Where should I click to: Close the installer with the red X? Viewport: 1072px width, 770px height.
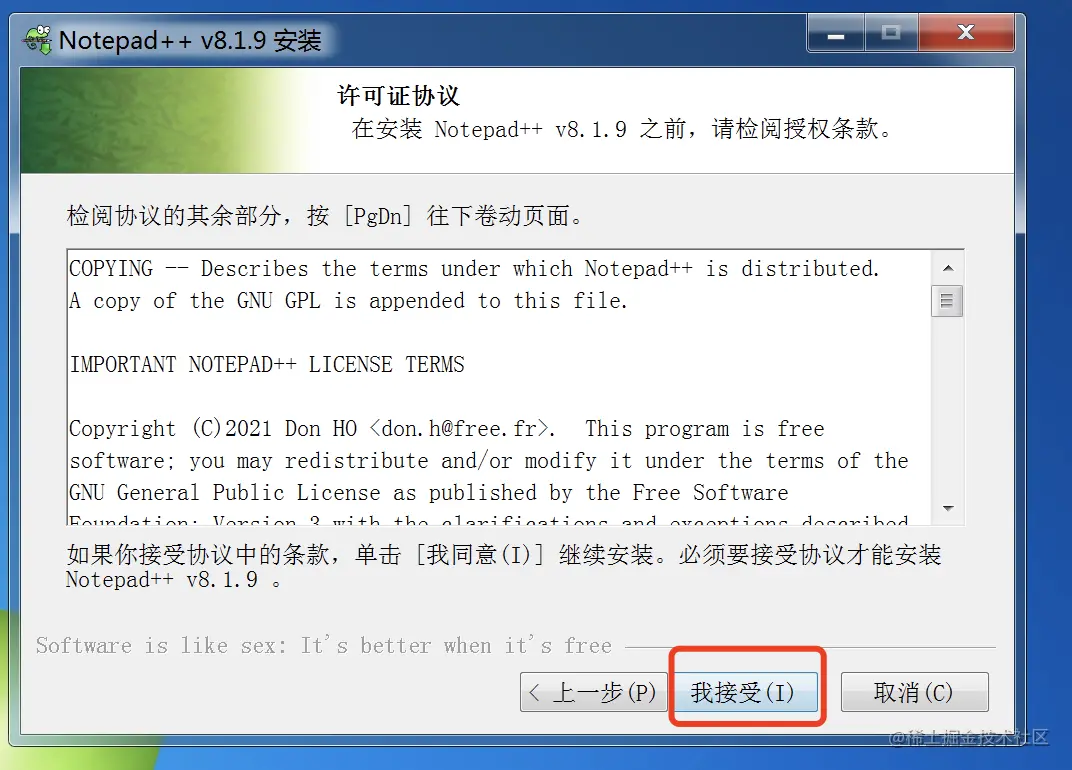pos(966,33)
